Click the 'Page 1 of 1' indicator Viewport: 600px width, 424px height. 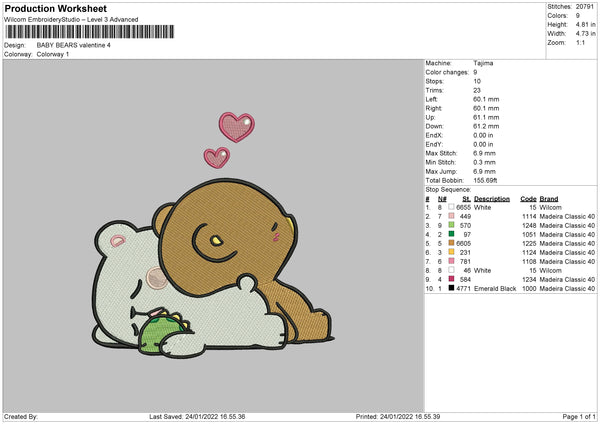tap(579, 416)
